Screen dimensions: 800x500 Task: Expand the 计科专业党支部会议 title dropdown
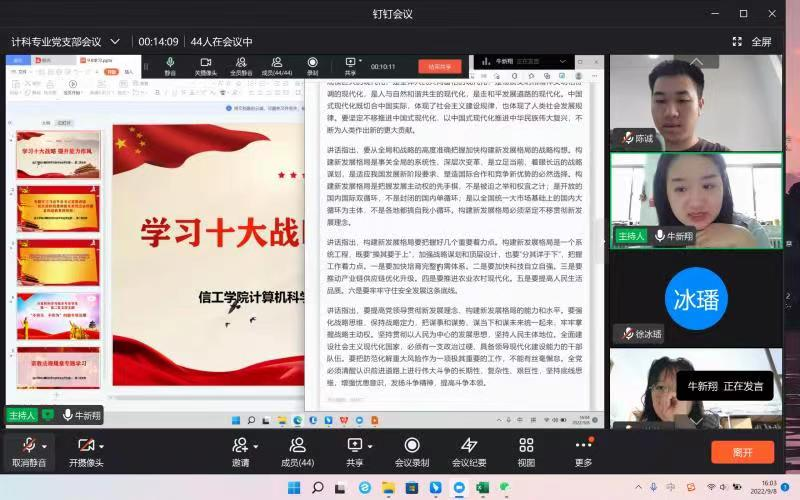115,42
